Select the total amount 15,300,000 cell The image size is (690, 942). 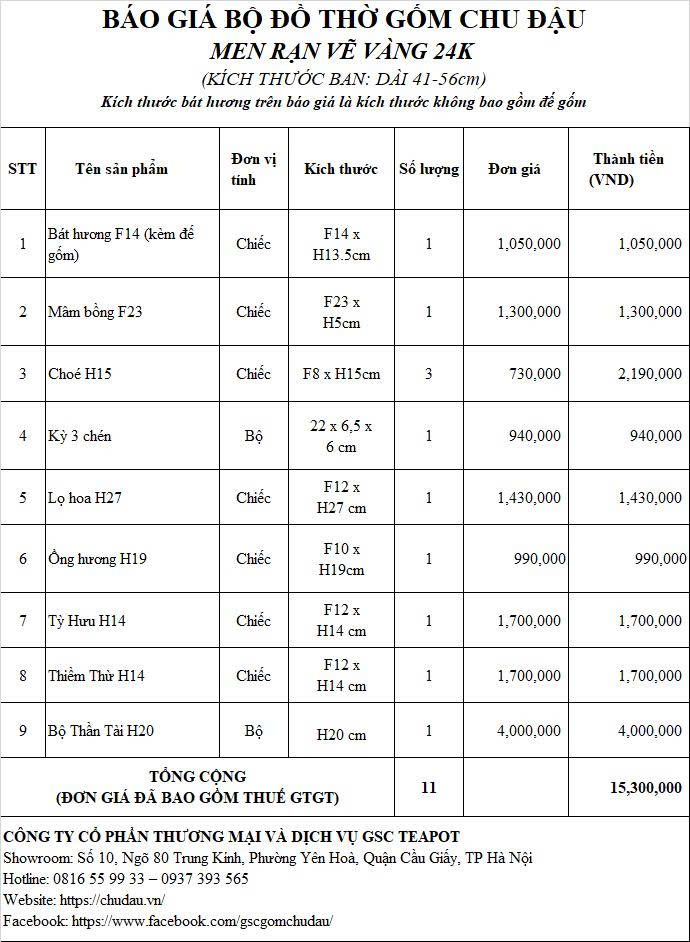629,787
